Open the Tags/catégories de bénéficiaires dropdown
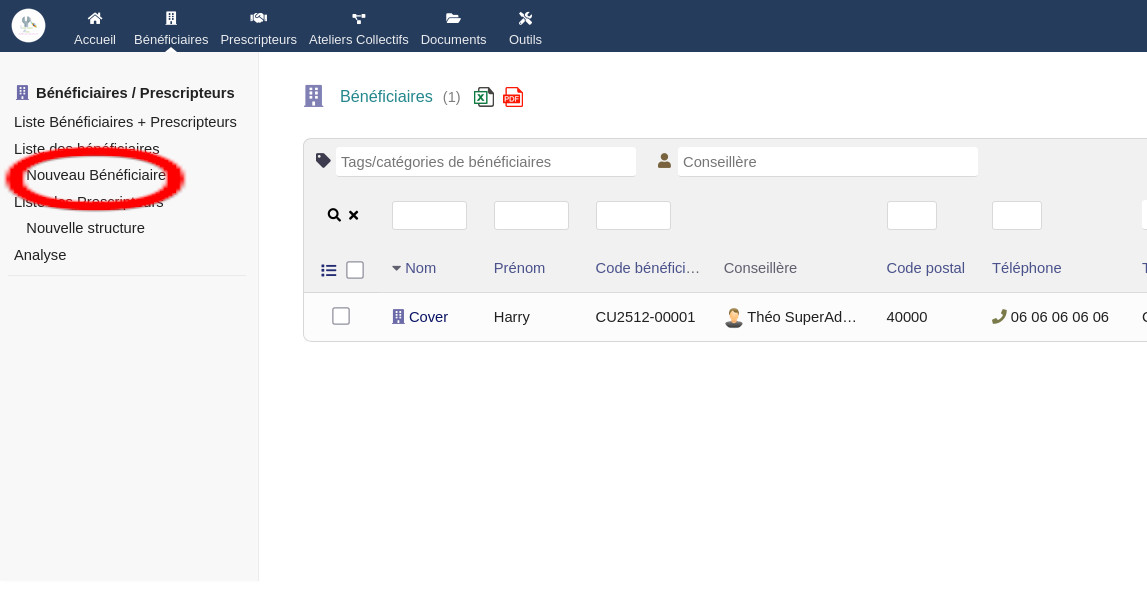 tap(485, 162)
